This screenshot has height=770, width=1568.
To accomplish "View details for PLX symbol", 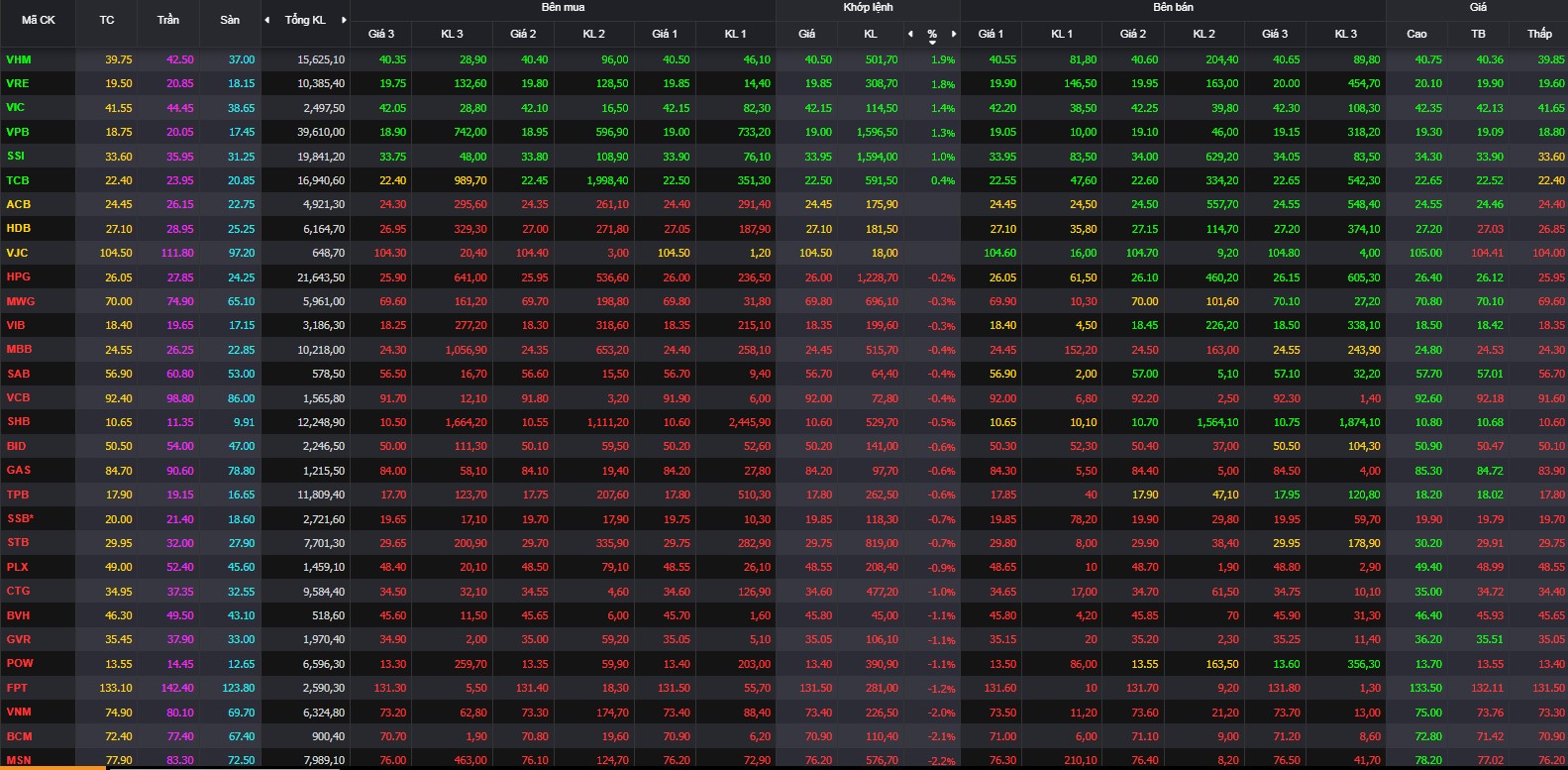I will coord(17,567).
